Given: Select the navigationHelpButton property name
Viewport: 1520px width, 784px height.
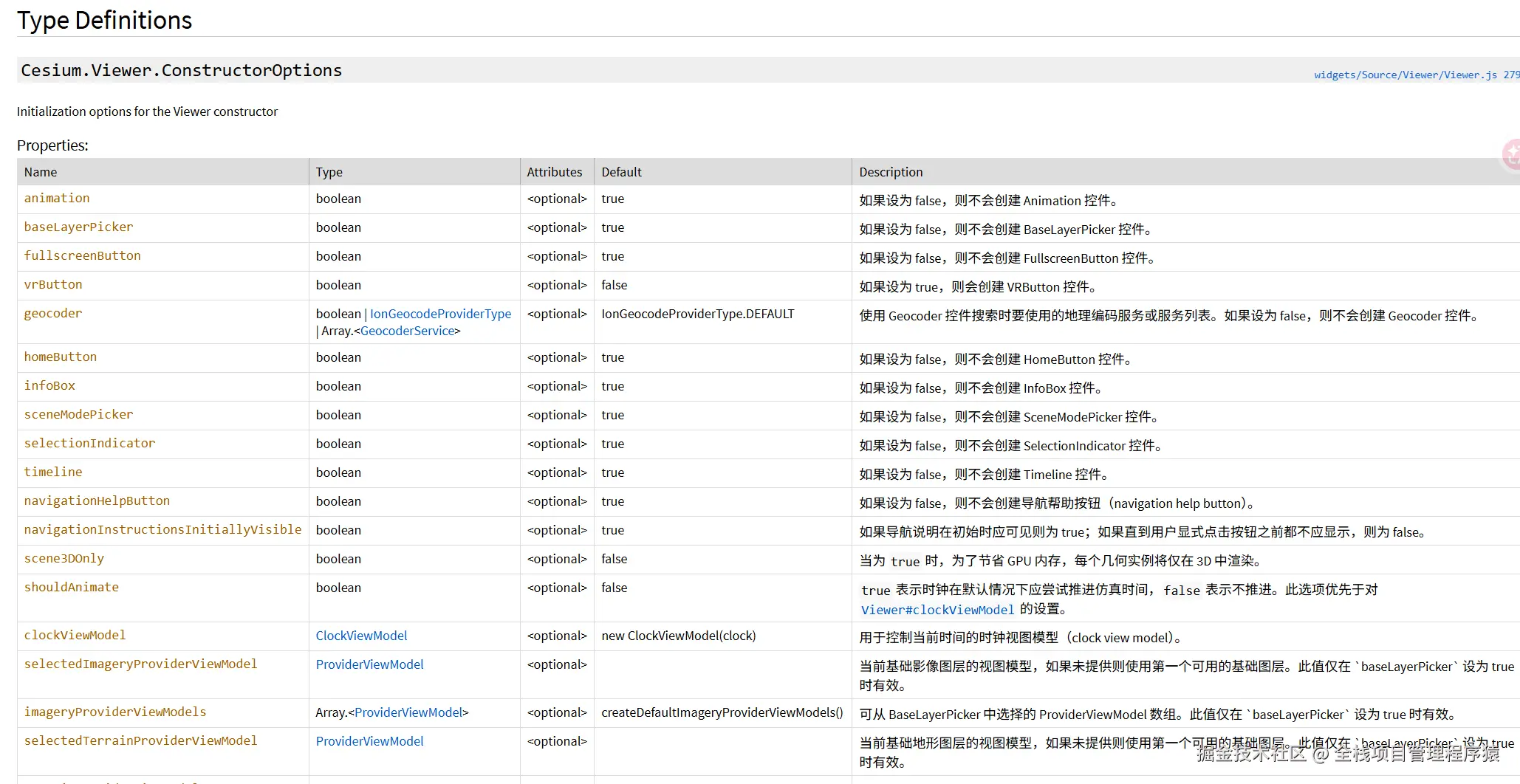Looking at the screenshot, I should pos(97,501).
